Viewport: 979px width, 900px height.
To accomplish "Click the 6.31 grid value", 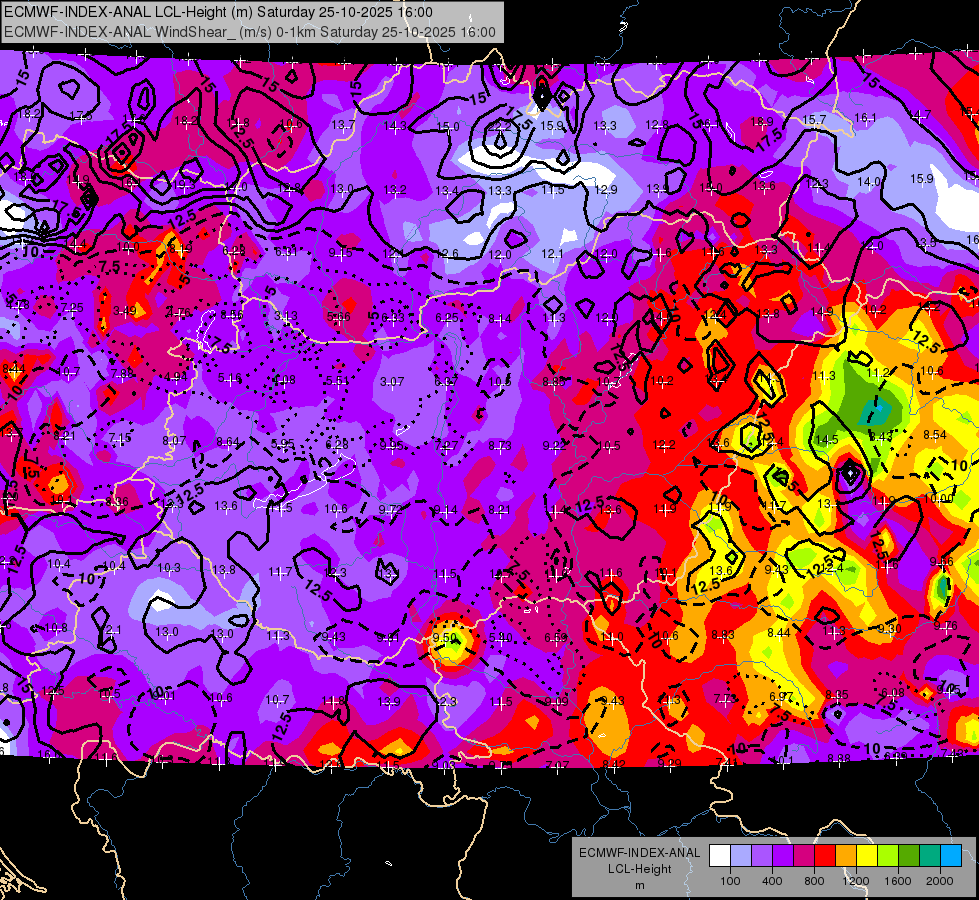I will click(x=286, y=252).
